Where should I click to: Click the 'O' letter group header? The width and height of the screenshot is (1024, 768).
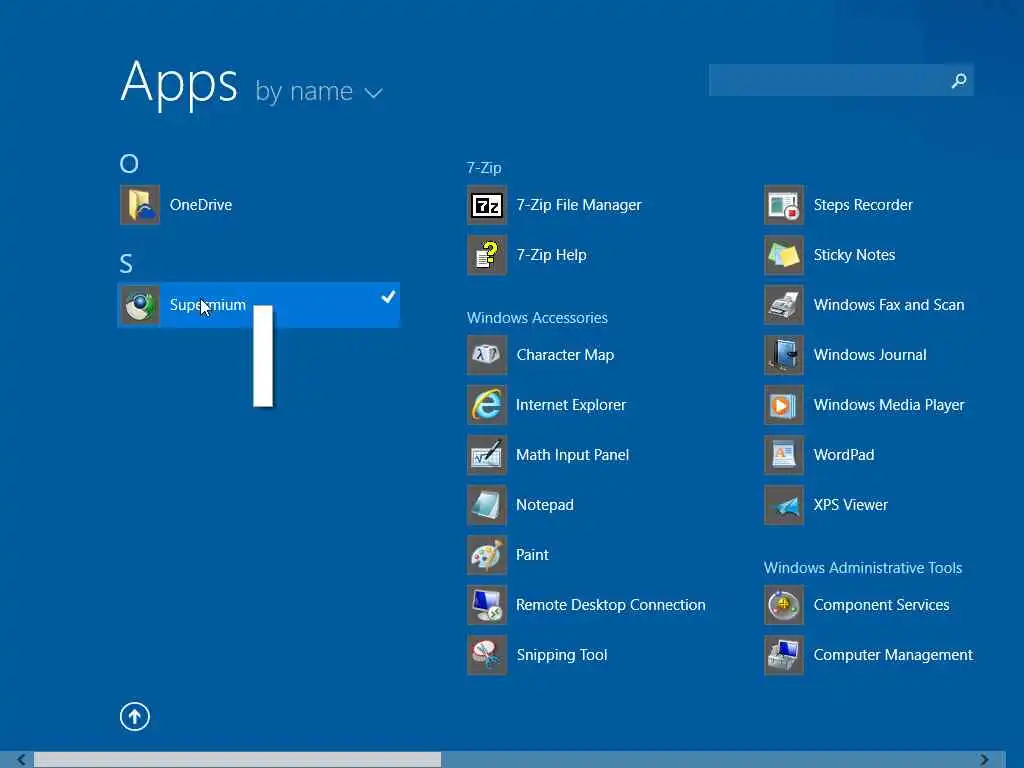pos(129,163)
